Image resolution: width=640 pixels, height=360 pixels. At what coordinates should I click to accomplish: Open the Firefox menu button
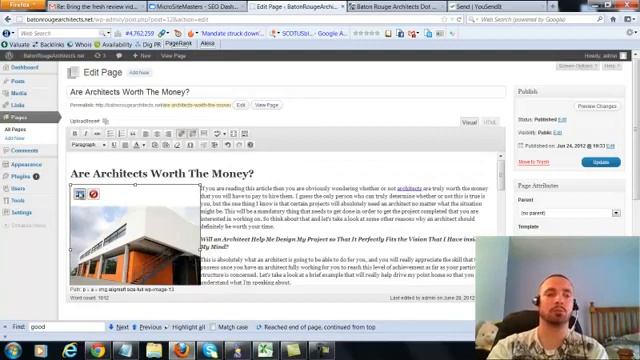pos(23,5)
